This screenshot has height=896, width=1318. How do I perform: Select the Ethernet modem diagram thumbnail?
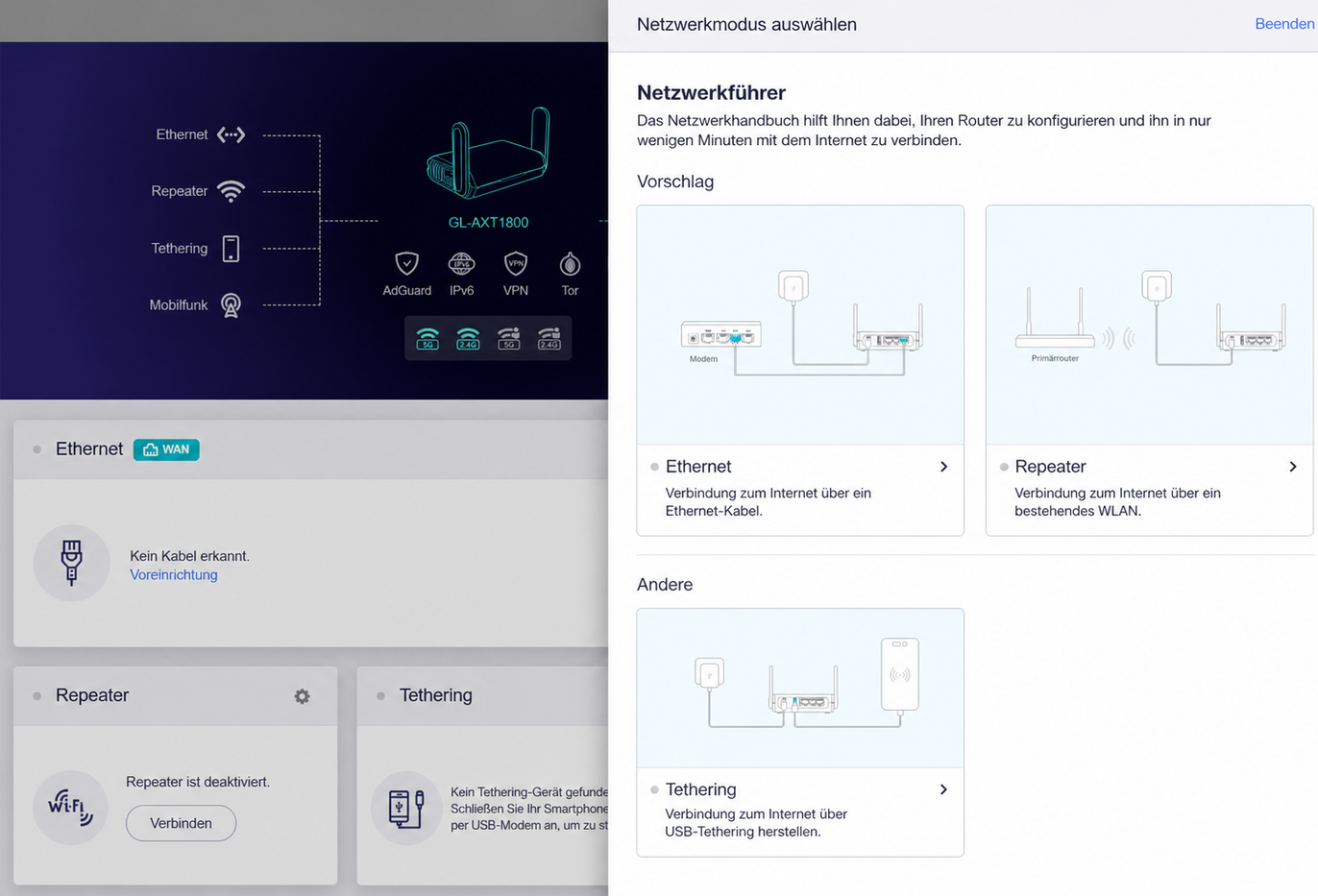(x=800, y=325)
